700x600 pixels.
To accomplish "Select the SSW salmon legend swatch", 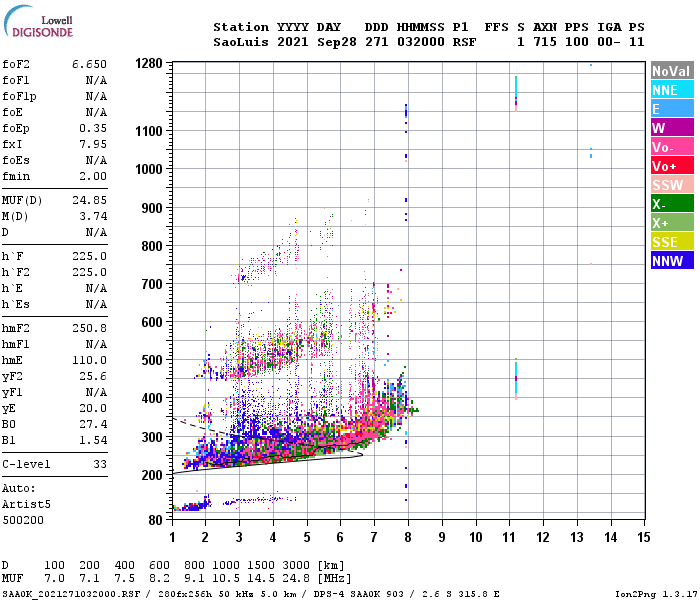I will 672,185.
